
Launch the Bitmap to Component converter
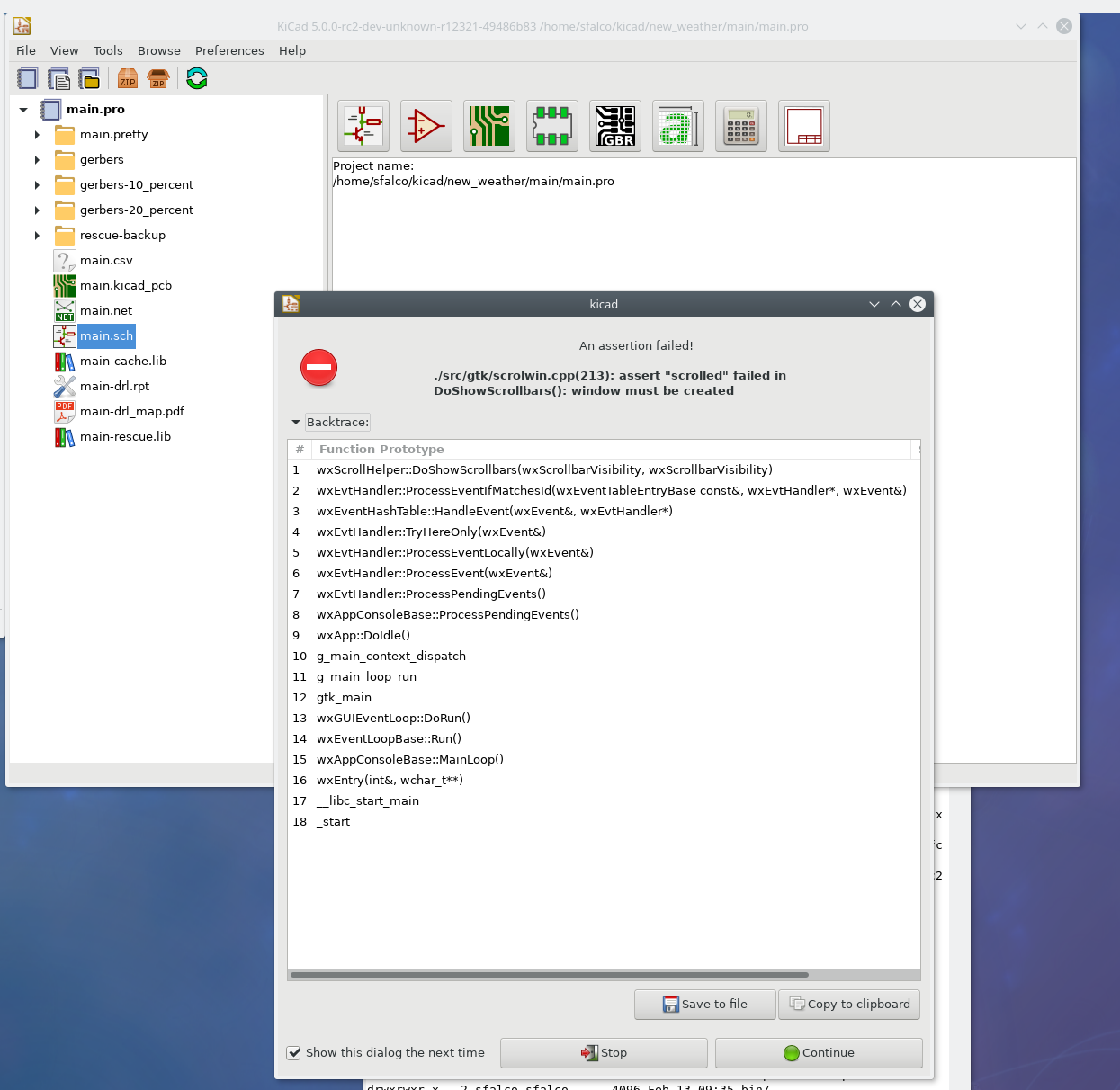[x=678, y=126]
